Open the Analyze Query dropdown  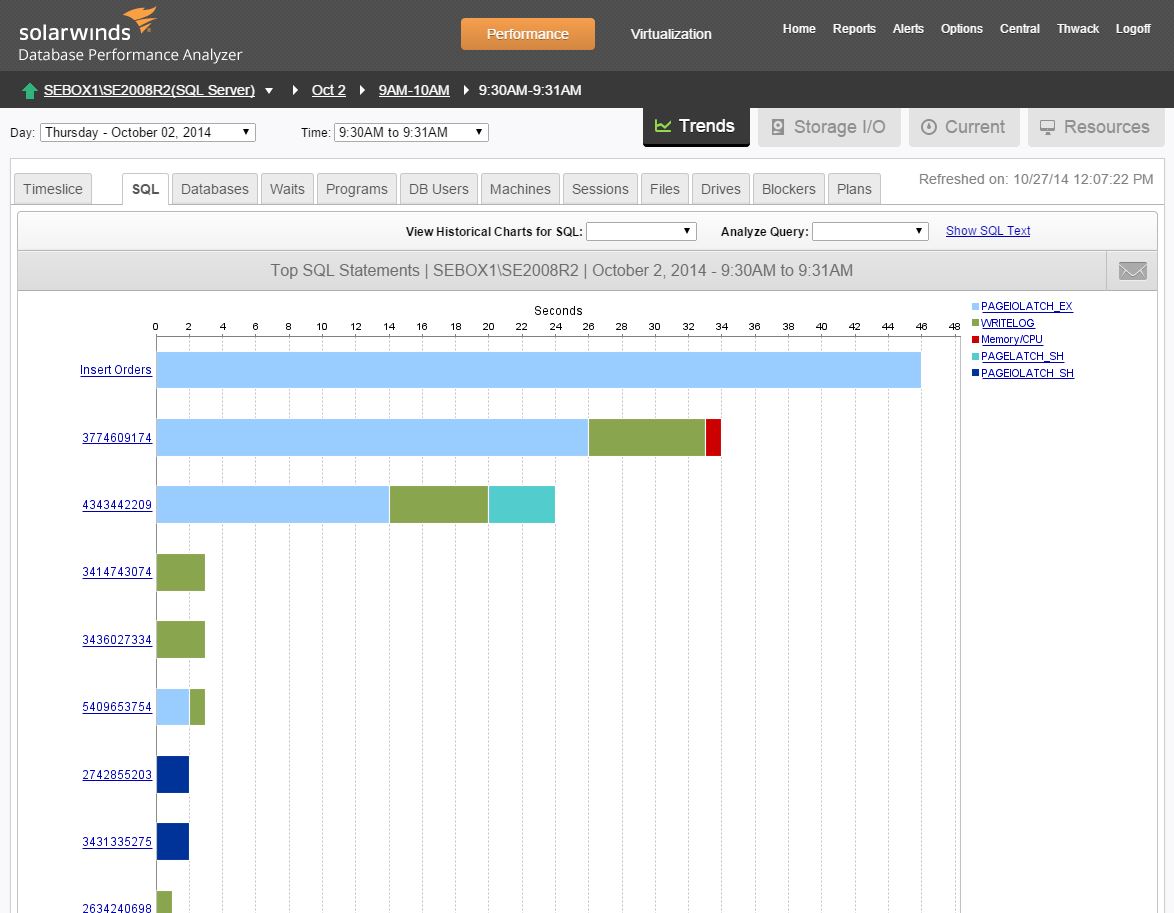(870, 231)
